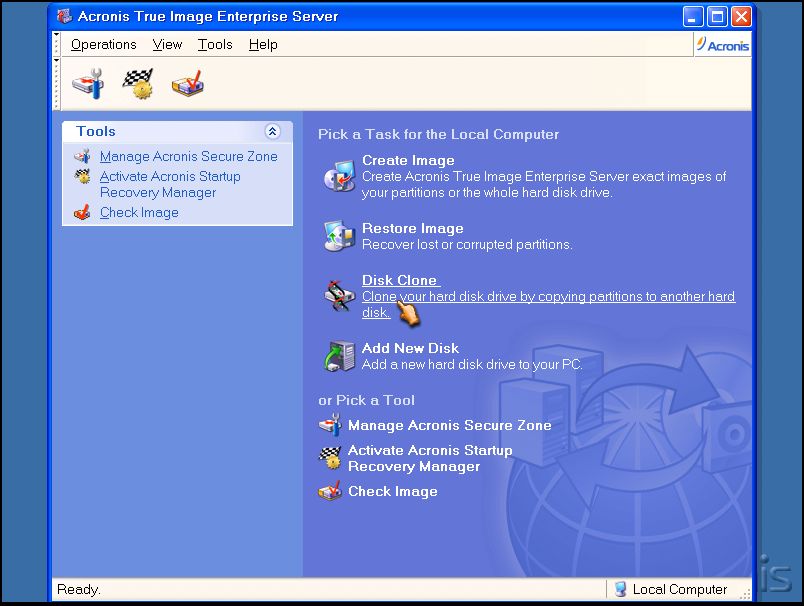Click the 'Clone your hard disk drive' description
Viewport: 804px width, 606px height.
549,305
